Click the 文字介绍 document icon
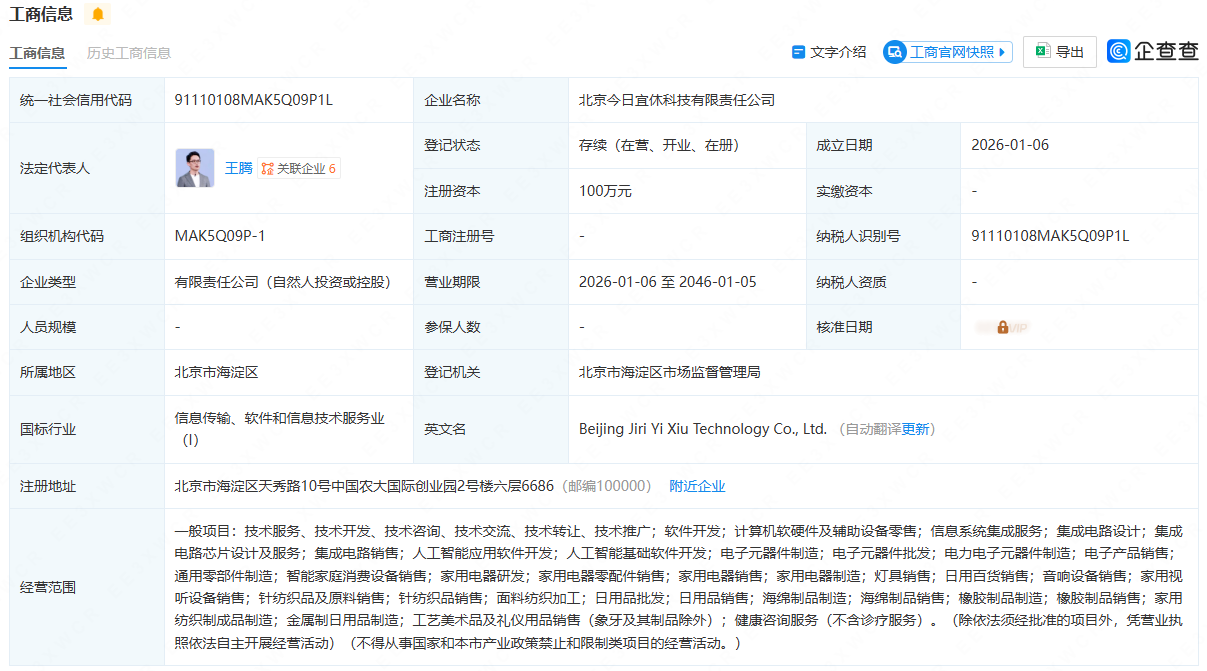This screenshot has width=1207, height=671. pos(798,52)
